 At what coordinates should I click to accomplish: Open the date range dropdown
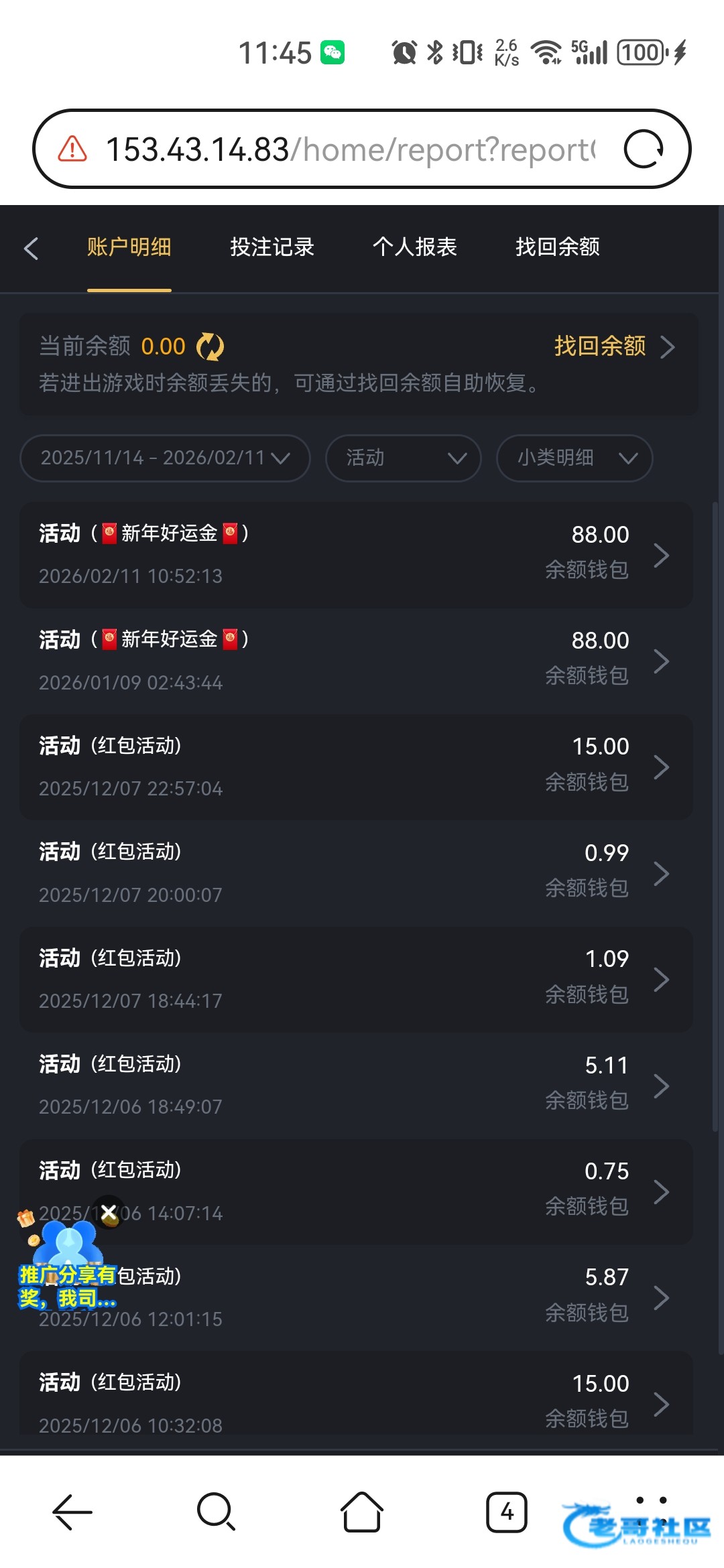point(165,458)
